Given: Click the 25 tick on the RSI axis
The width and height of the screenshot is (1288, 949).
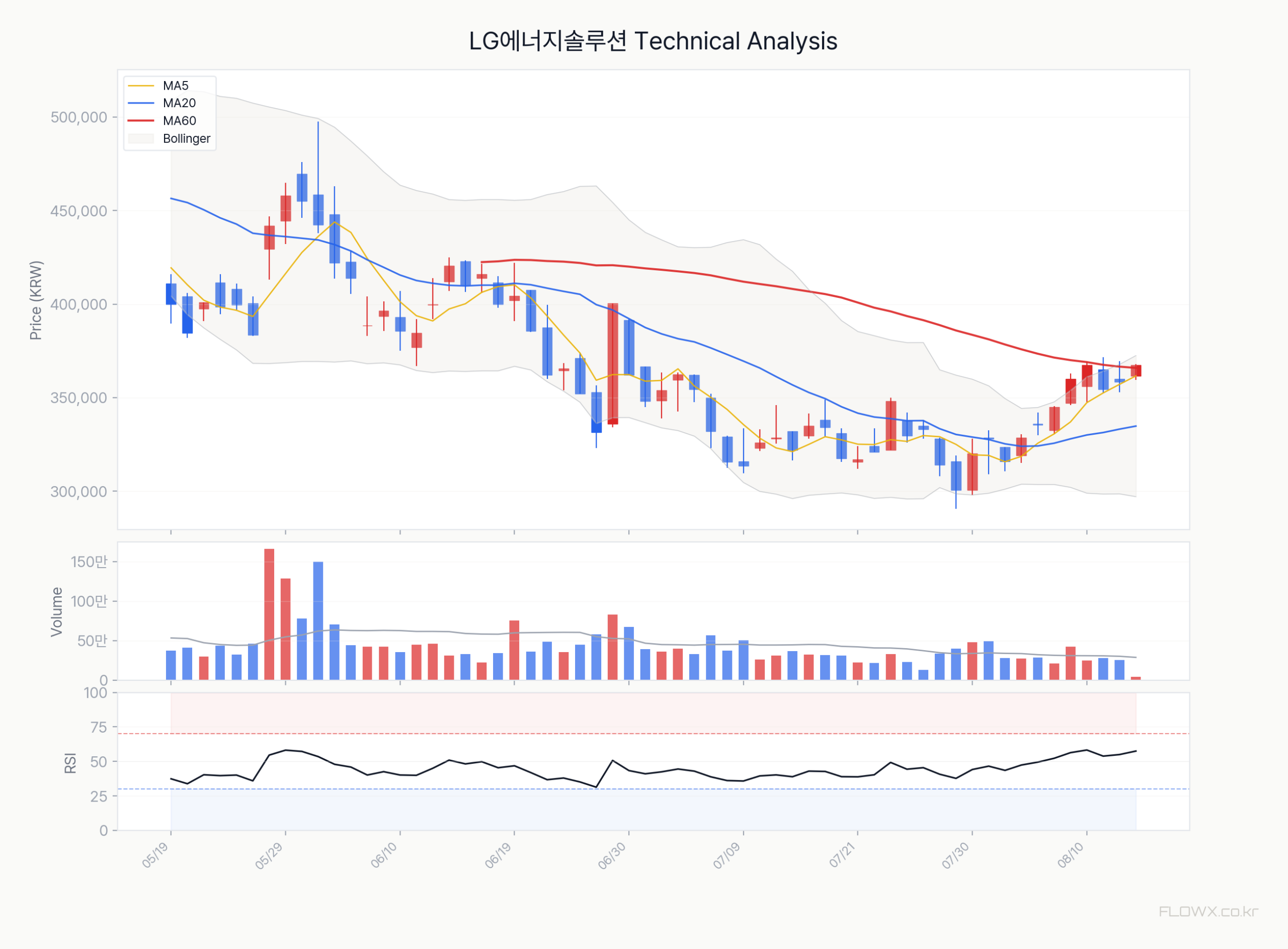Looking at the screenshot, I should coord(99,797).
